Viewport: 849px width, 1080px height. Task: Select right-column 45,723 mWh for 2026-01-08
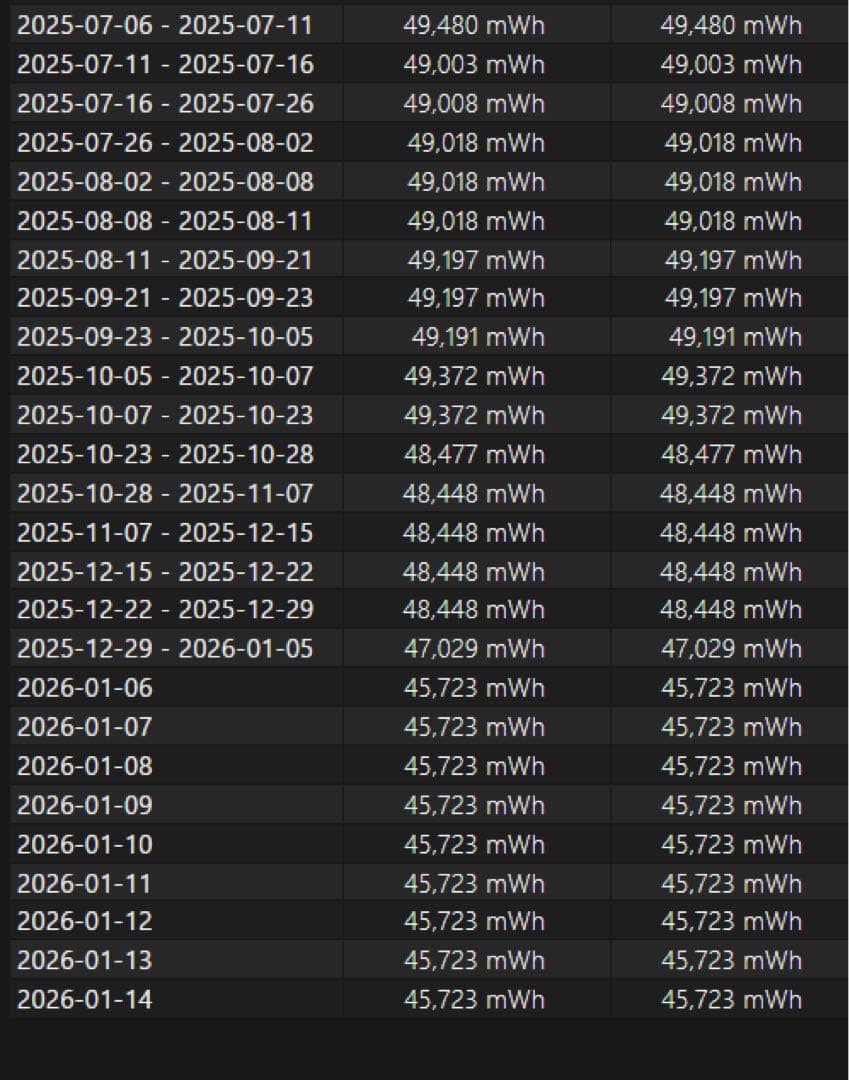pos(731,766)
